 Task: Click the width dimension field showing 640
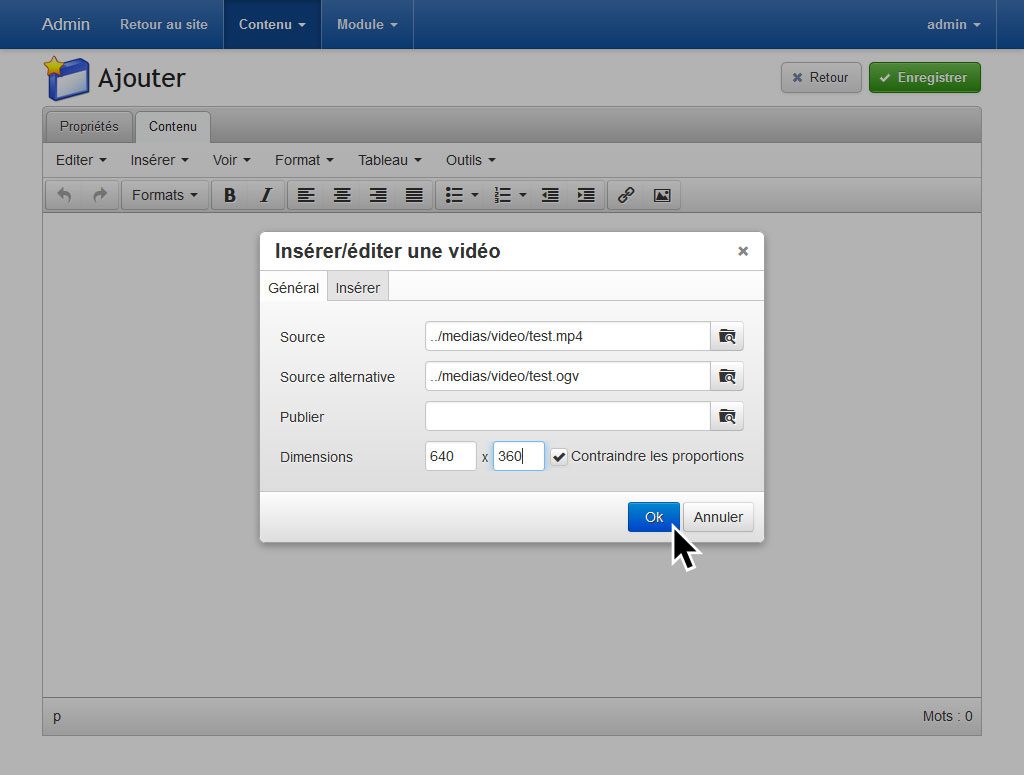(x=450, y=457)
